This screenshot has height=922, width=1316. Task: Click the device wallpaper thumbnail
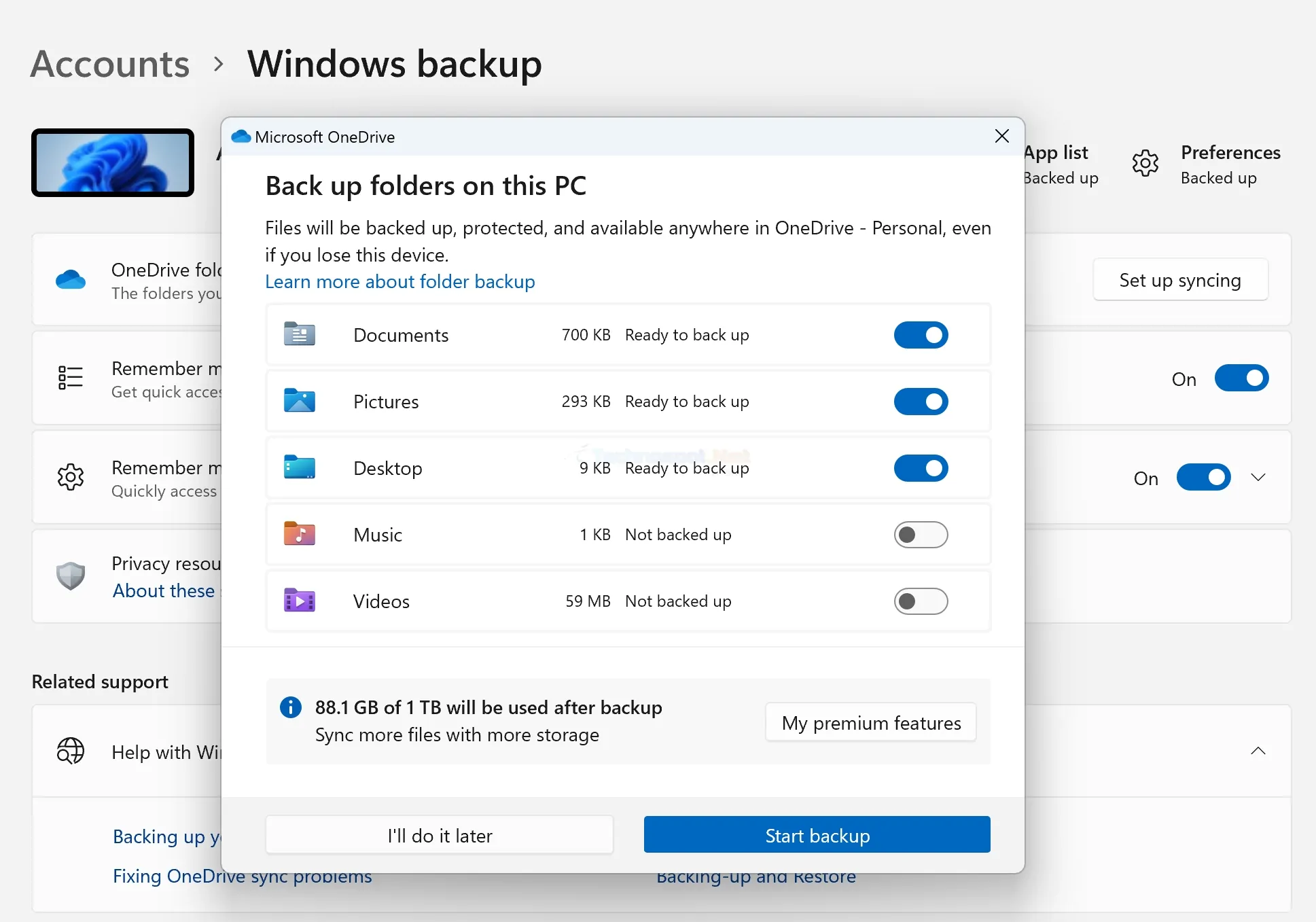(113, 163)
